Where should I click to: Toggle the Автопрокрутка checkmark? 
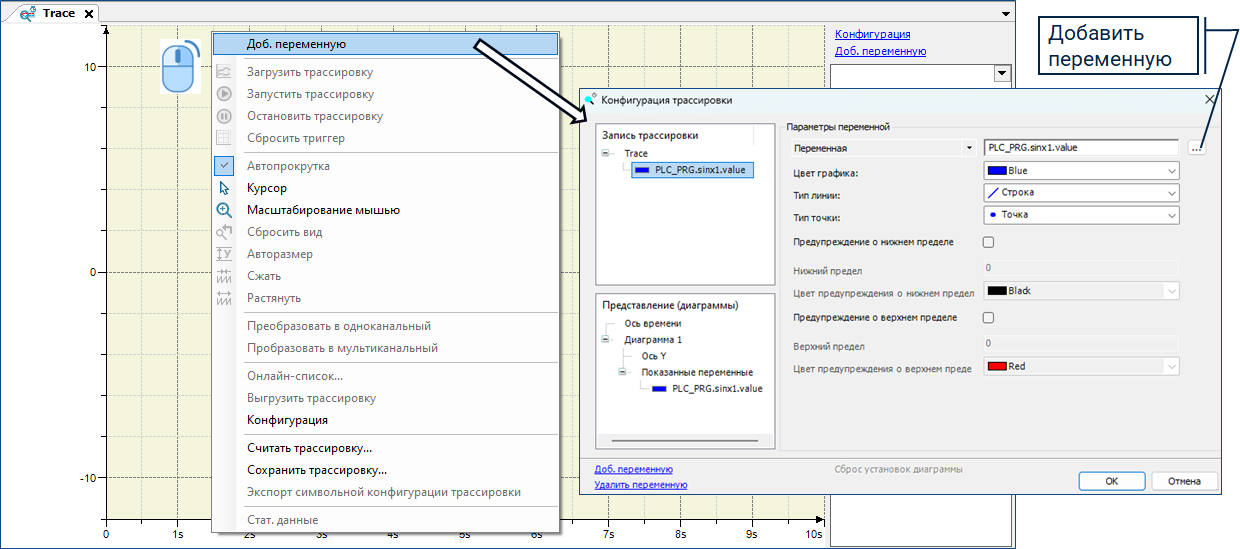point(225,166)
